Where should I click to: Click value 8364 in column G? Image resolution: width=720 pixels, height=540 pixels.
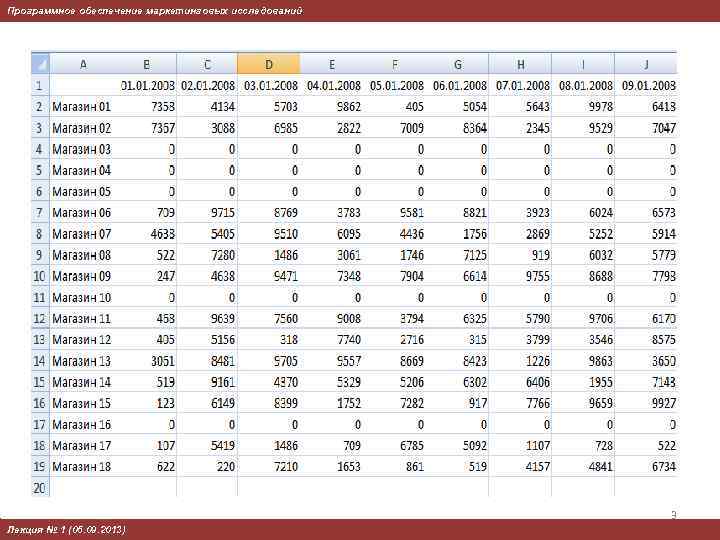click(475, 128)
